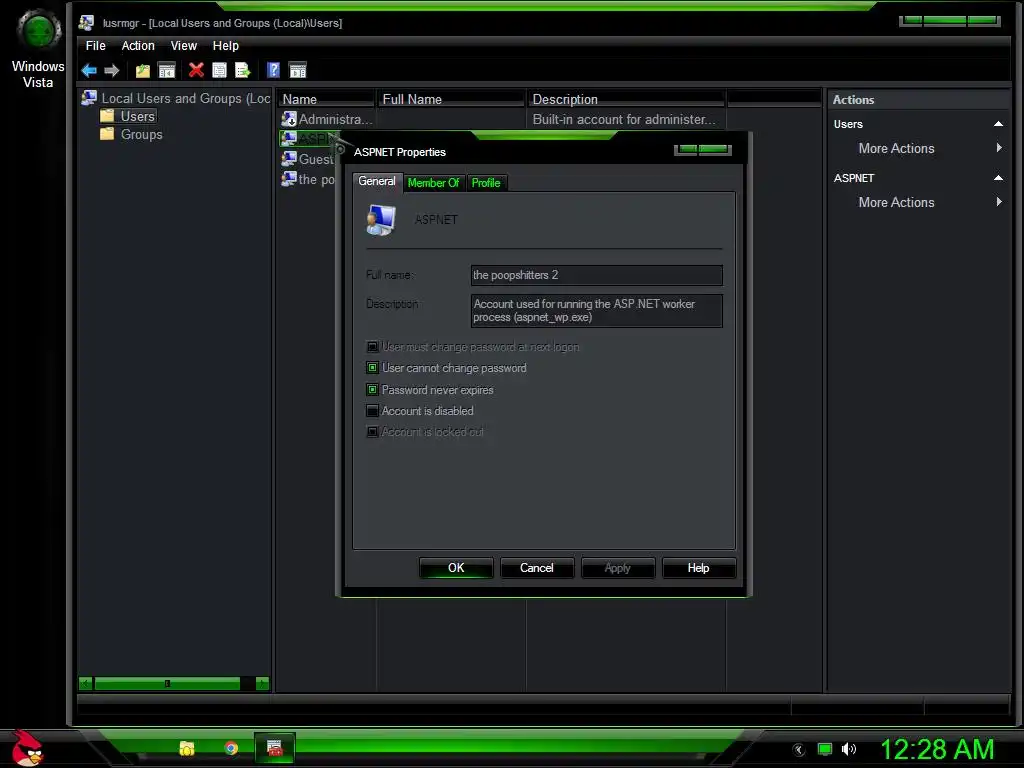Click the volume speaker tray icon
Image resolution: width=1024 pixels, height=768 pixels.
click(848, 749)
